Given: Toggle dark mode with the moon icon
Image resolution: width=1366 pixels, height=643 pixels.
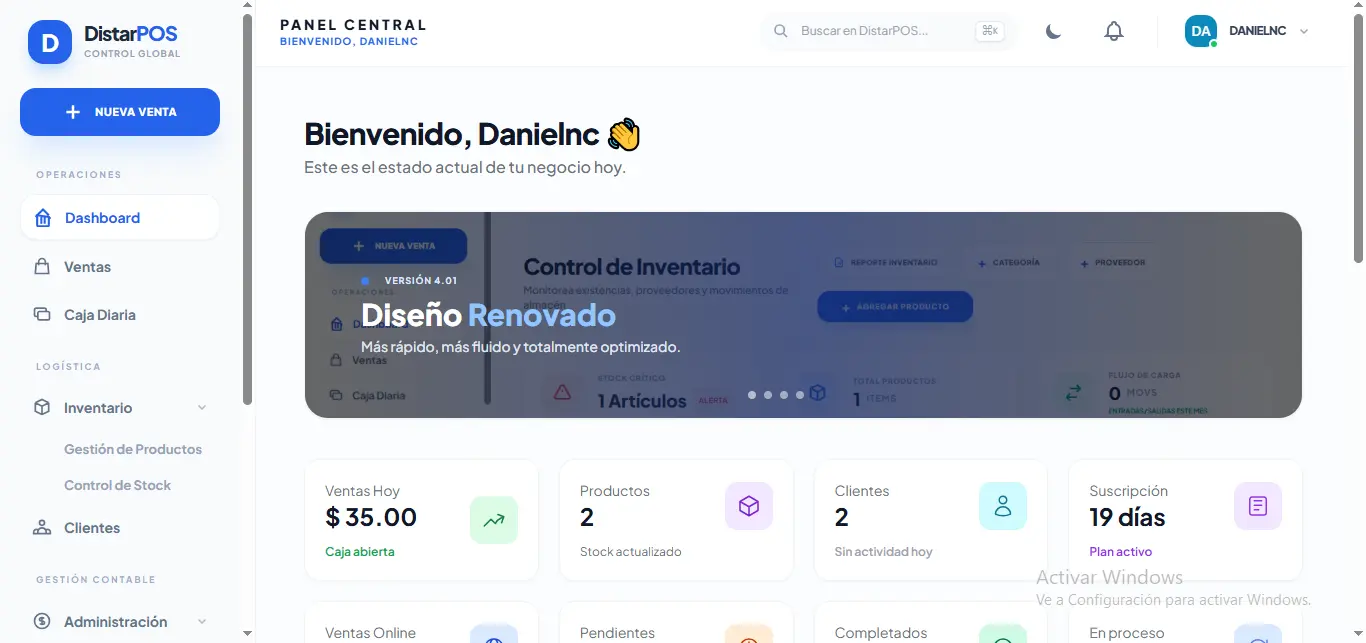Looking at the screenshot, I should [x=1053, y=31].
